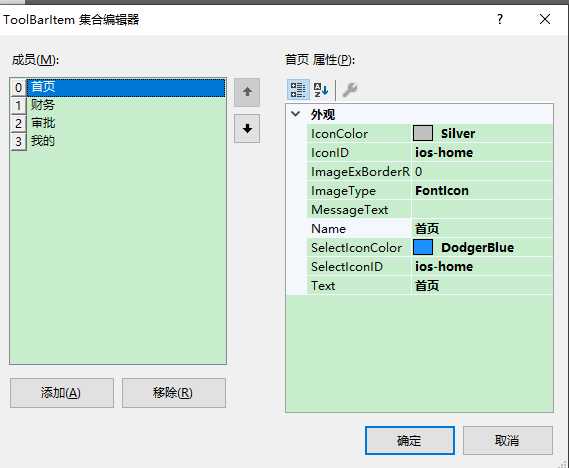Viewport: 569px width, 468px height.
Task: Click the index 2 cell beside 审批
Action: click(x=18, y=123)
